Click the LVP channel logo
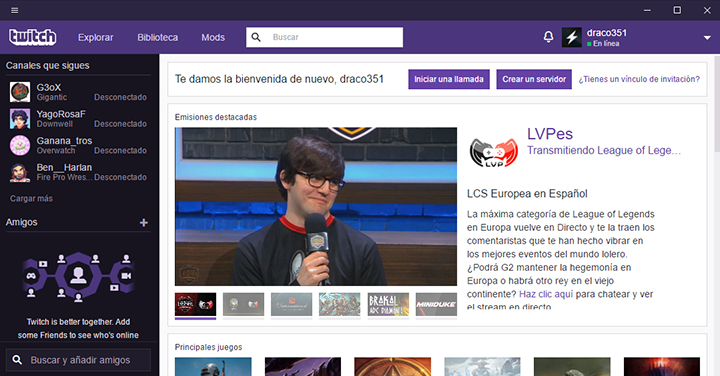The height and width of the screenshot is (376, 720). click(494, 152)
